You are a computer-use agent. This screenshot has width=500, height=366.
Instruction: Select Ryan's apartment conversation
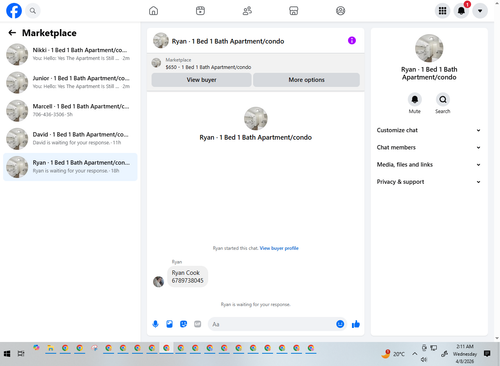point(70,167)
